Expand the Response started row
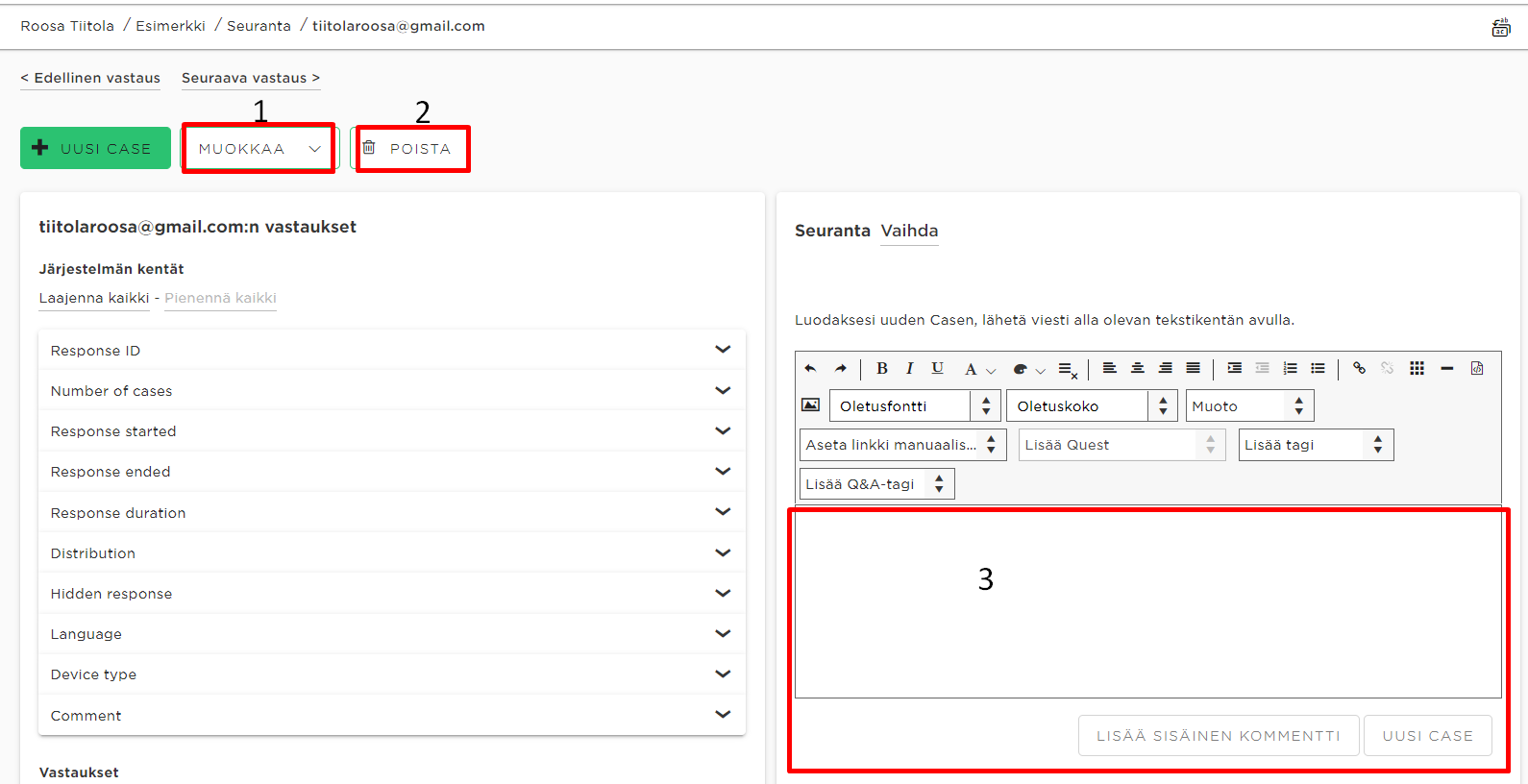 coord(392,431)
